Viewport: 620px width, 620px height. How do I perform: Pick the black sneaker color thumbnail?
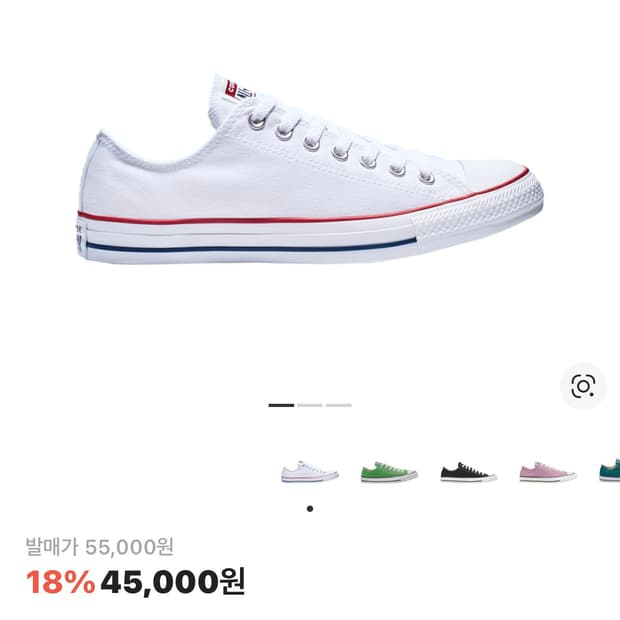[469, 472]
